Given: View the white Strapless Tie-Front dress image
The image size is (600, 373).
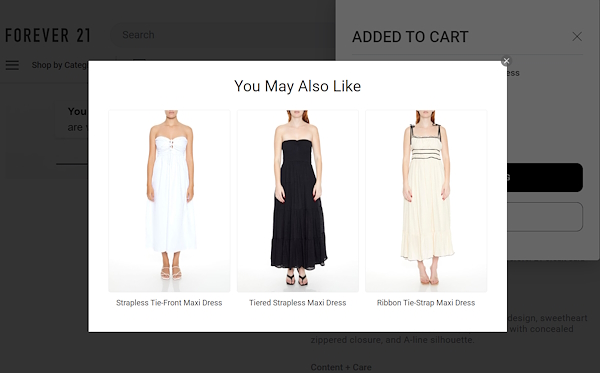Looking at the screenshot, I should (169, 201).
